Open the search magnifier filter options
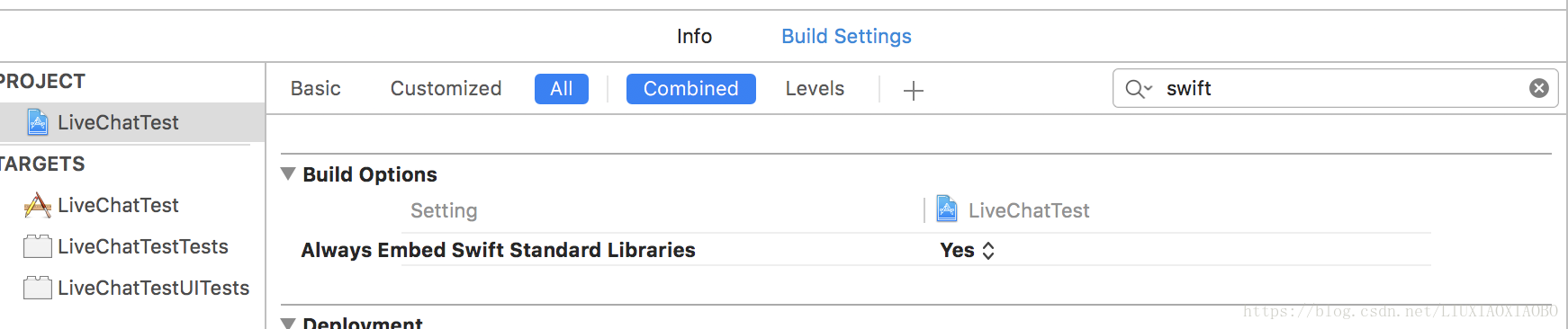Screen dimensions: 1568x329 tap(1139, 89)
